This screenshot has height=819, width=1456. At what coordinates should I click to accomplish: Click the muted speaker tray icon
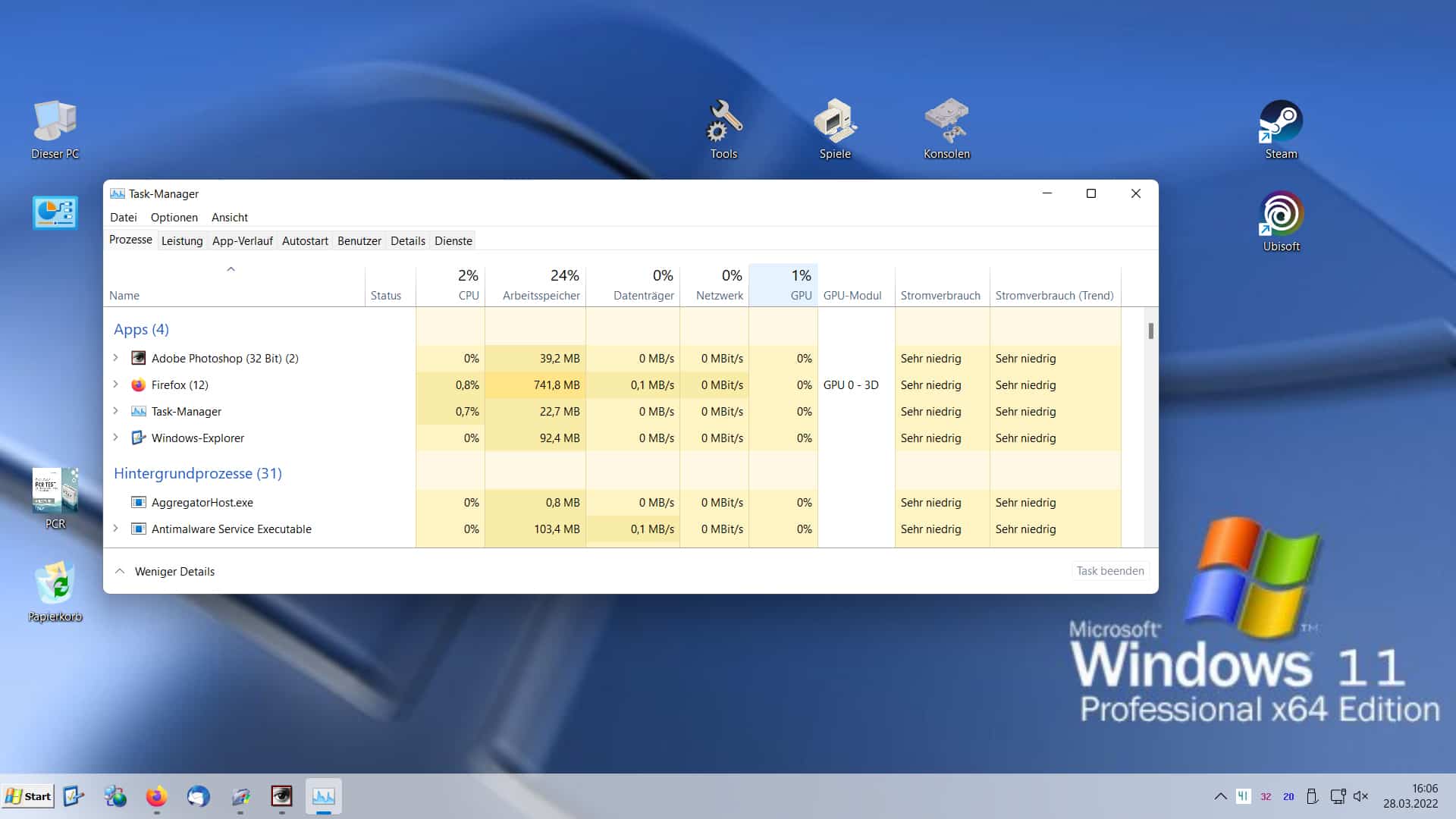click(x=1361, y=796)
